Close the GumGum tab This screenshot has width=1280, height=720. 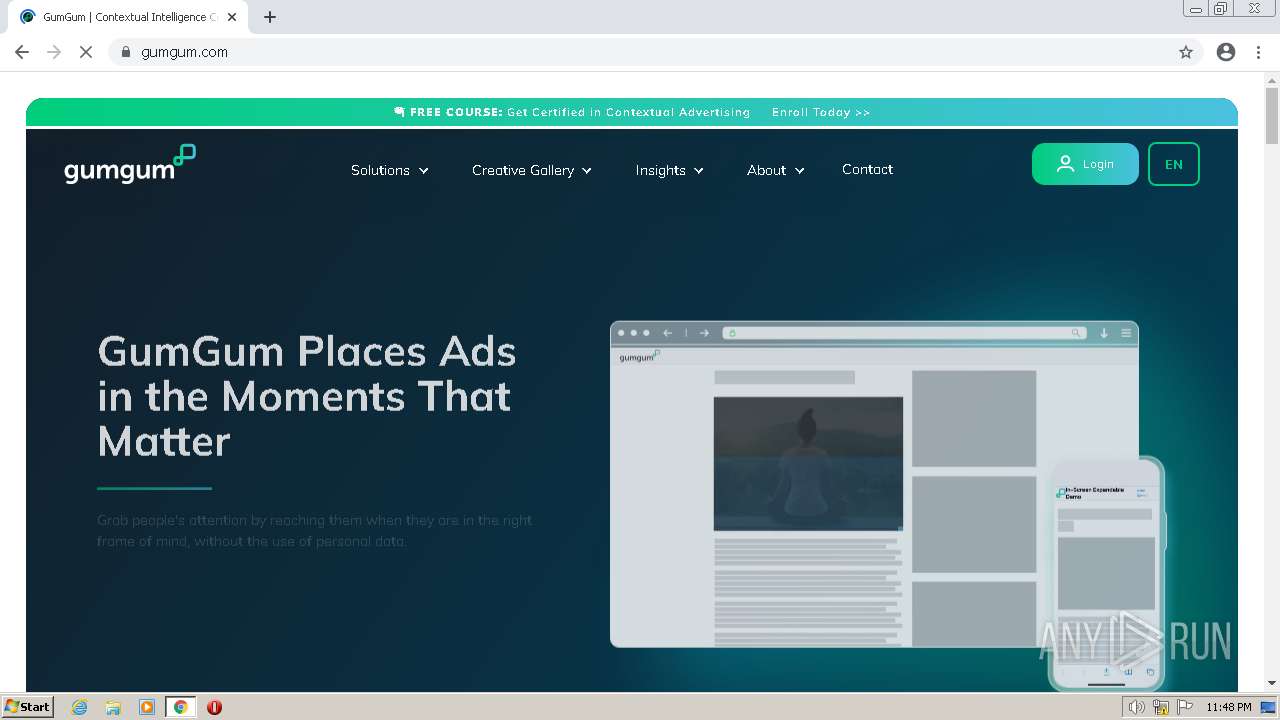[x=232, y=17]
